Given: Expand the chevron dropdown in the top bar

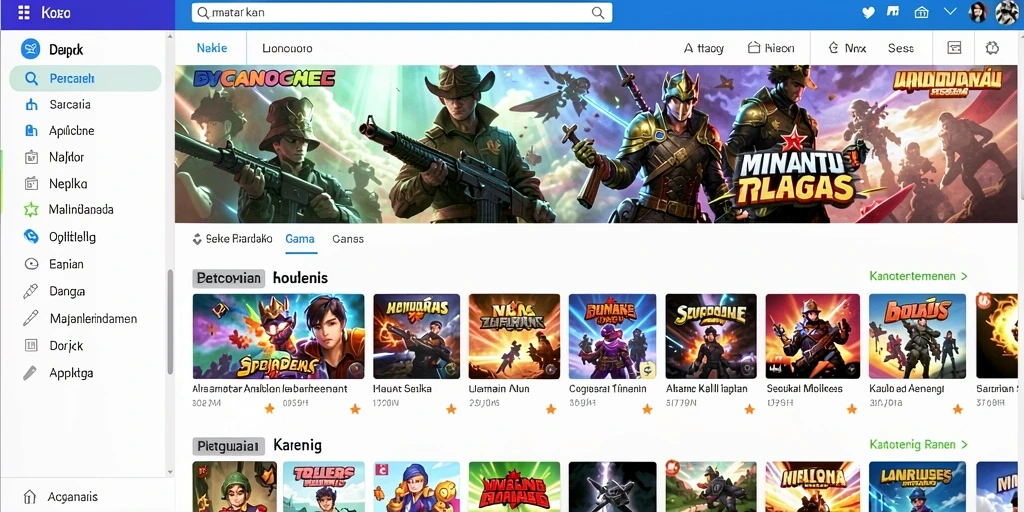Looking at the screenshot, I should pyautogui.click(x=950, y=12).
